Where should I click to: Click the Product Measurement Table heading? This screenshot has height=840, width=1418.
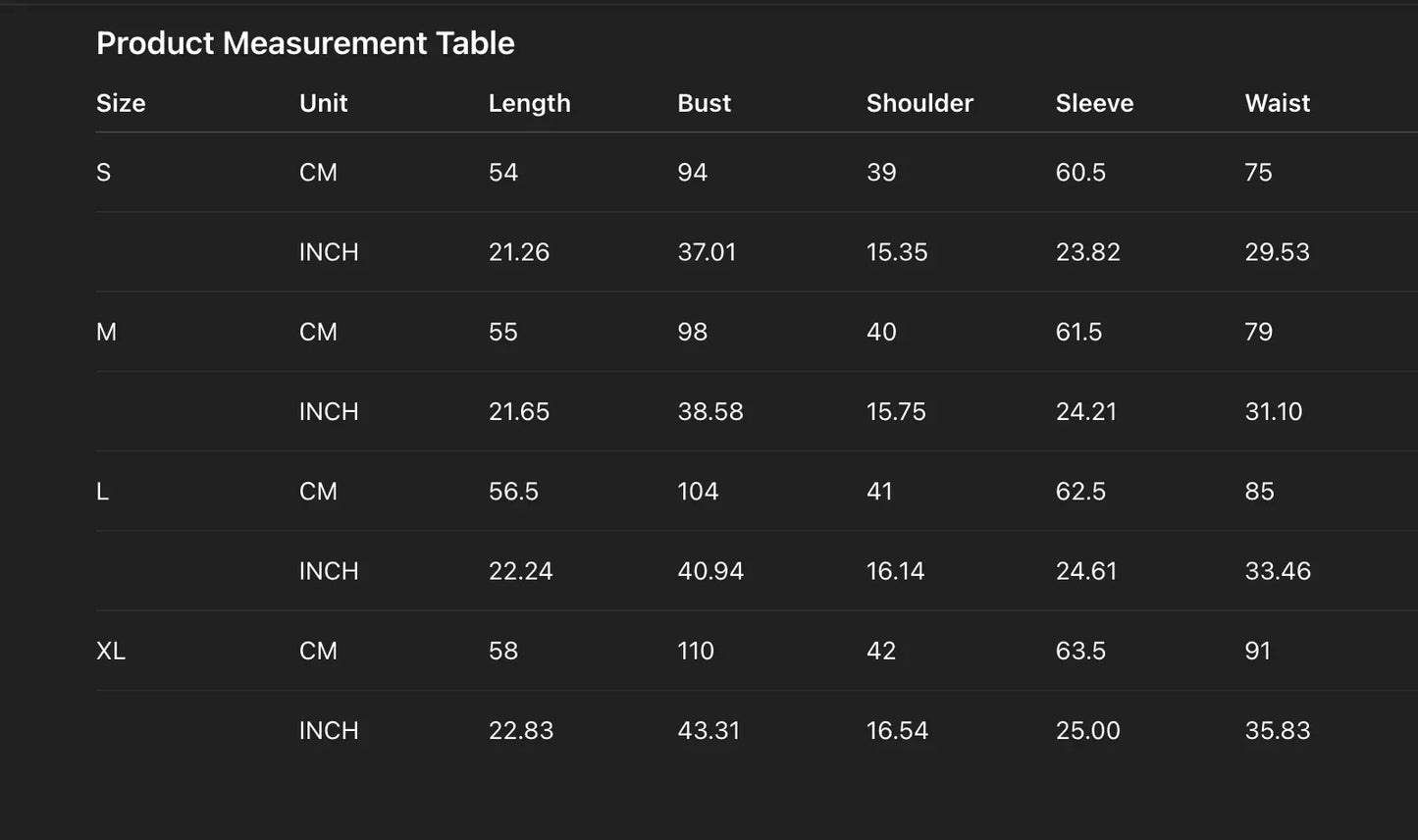pyautogui.click(x=305, y=43)
